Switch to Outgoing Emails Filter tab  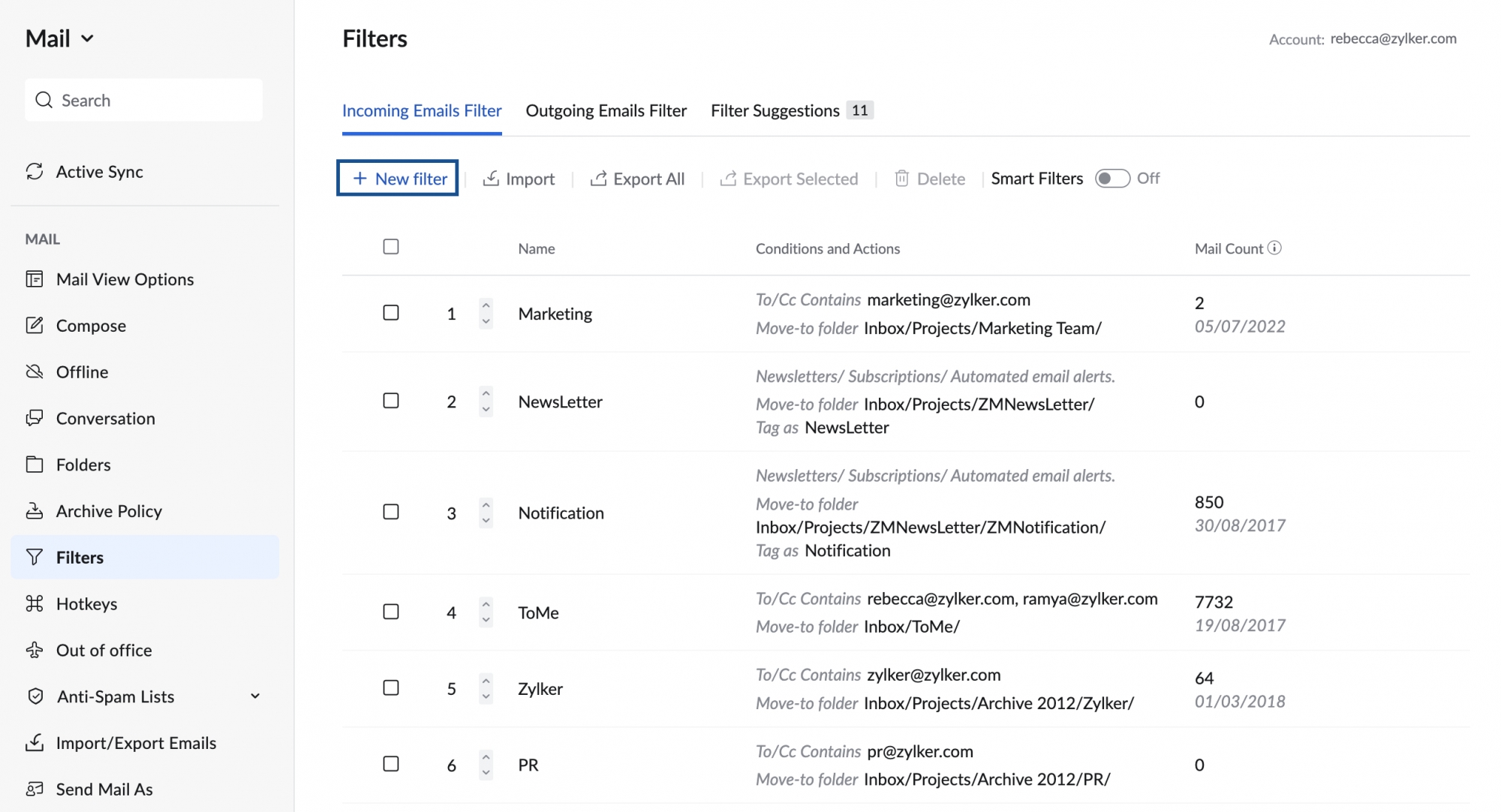point(606,110)
